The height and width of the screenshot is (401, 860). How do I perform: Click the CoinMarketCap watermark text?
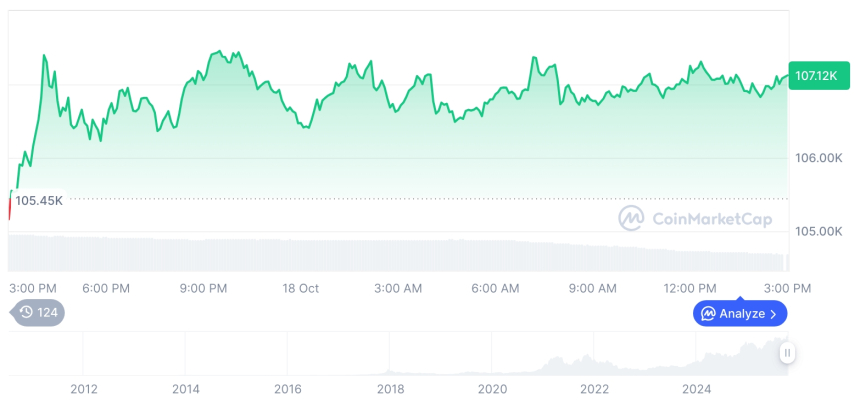pyautogui.click(x=711, y=219)
